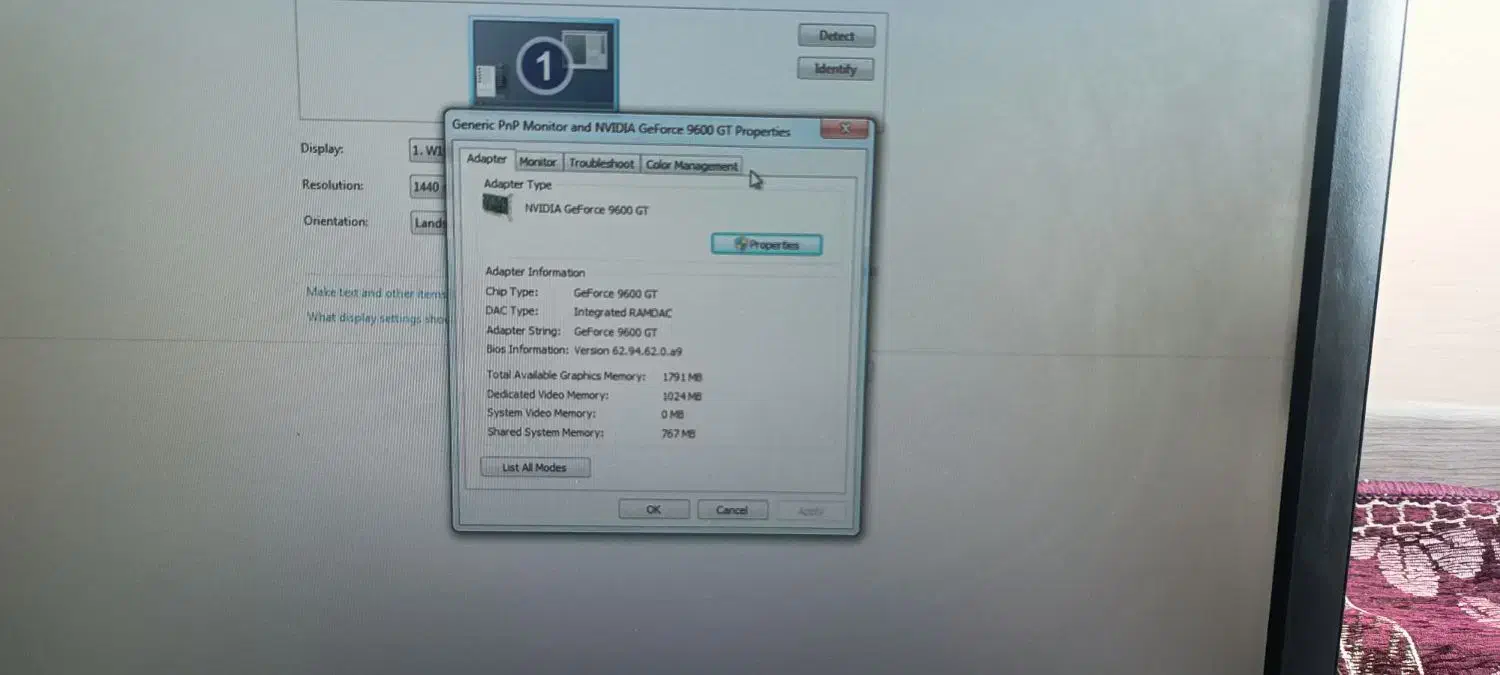
Task: Select the Chip Type value 'GeForce 9600 GT'
Action: point(616,294)
